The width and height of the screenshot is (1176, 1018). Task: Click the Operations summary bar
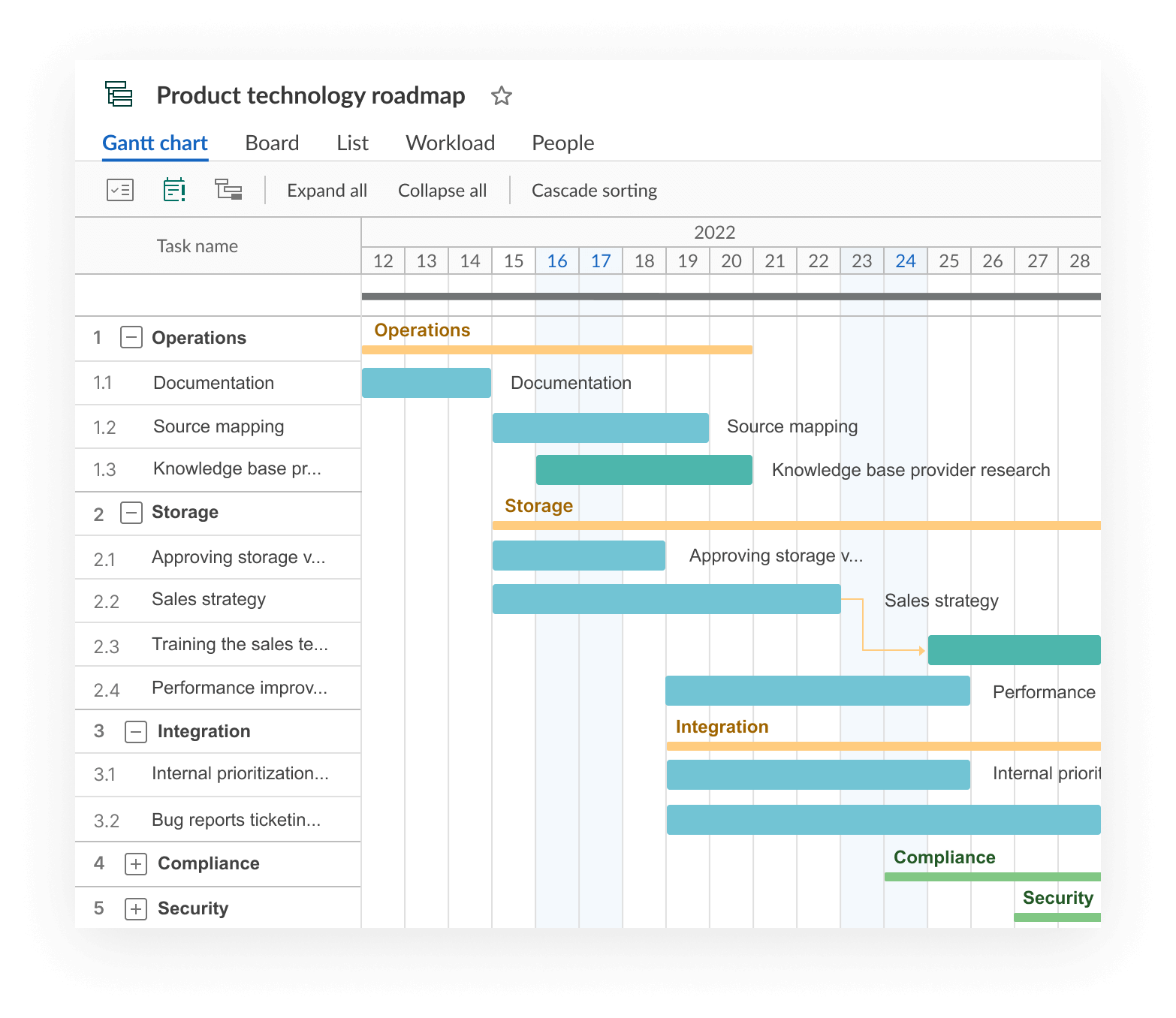556,348
